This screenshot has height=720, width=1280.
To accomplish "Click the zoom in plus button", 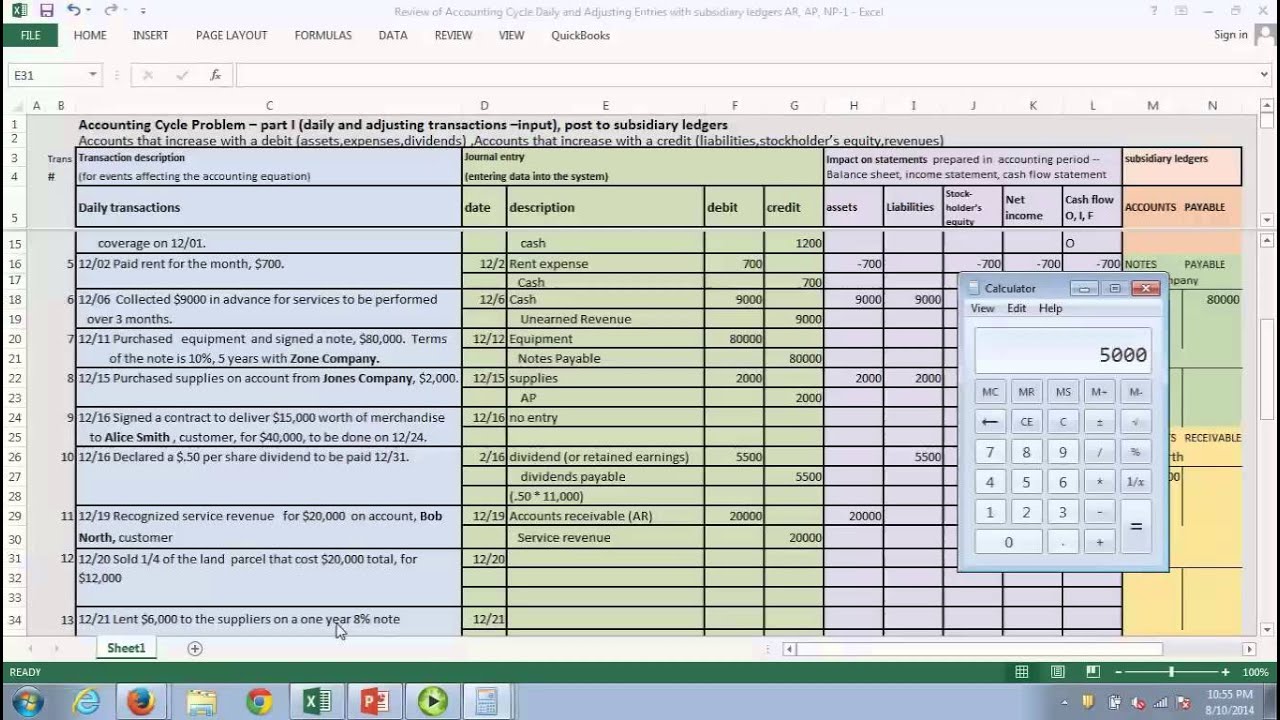I will point(1225,672).
